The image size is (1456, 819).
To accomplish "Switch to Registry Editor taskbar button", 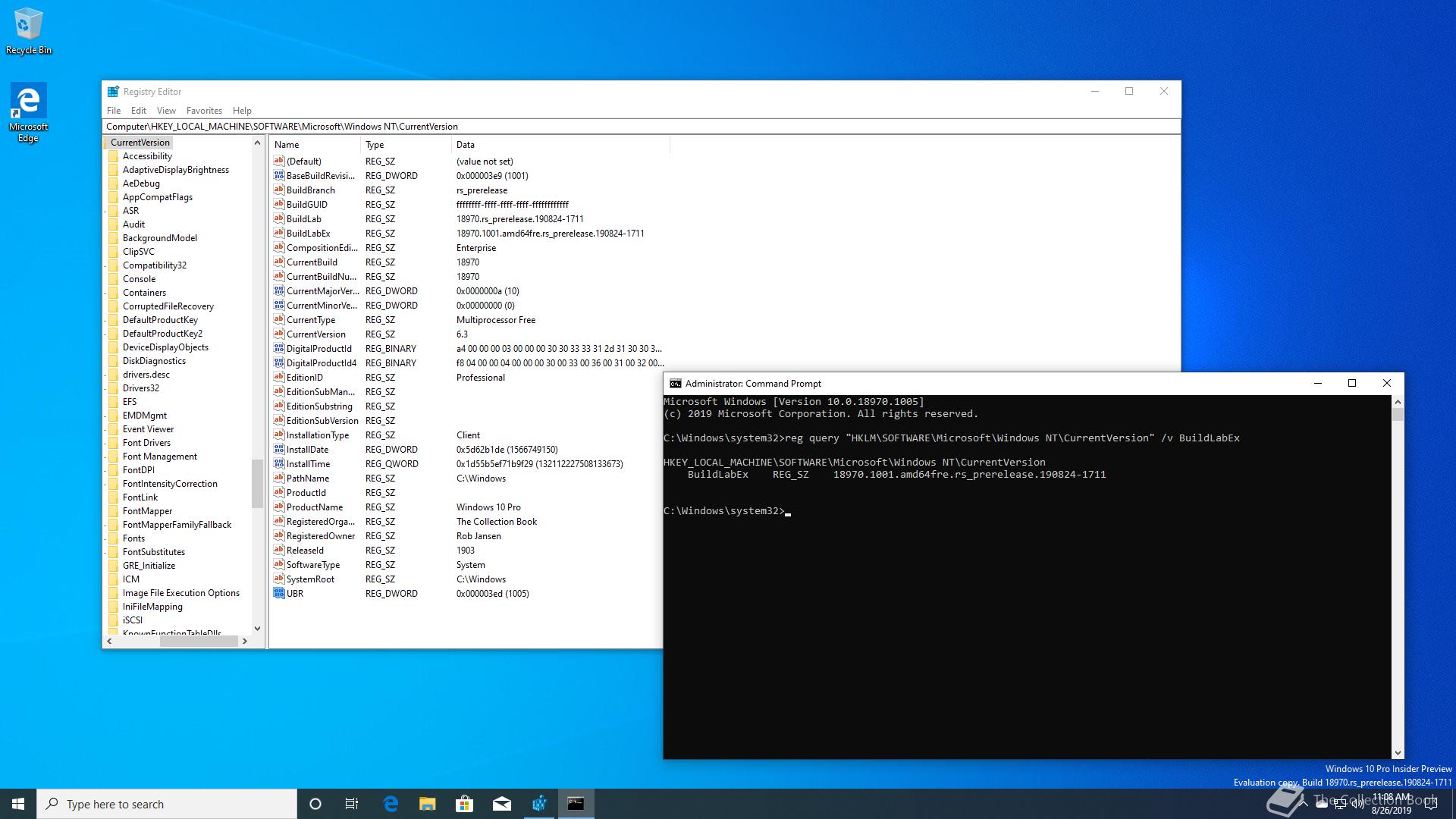I will (539, 804).
